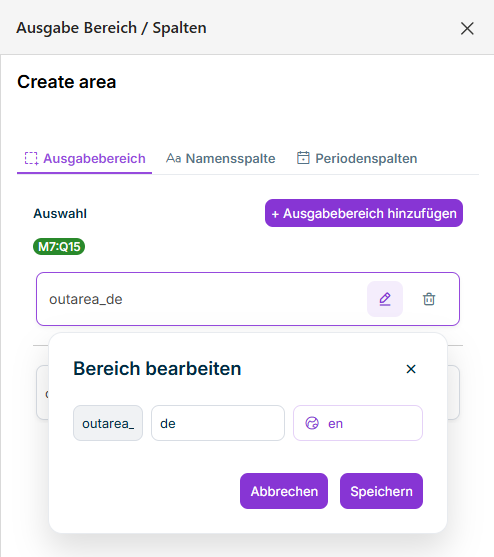
Task: Click the Speichern button
Action: 381,491
